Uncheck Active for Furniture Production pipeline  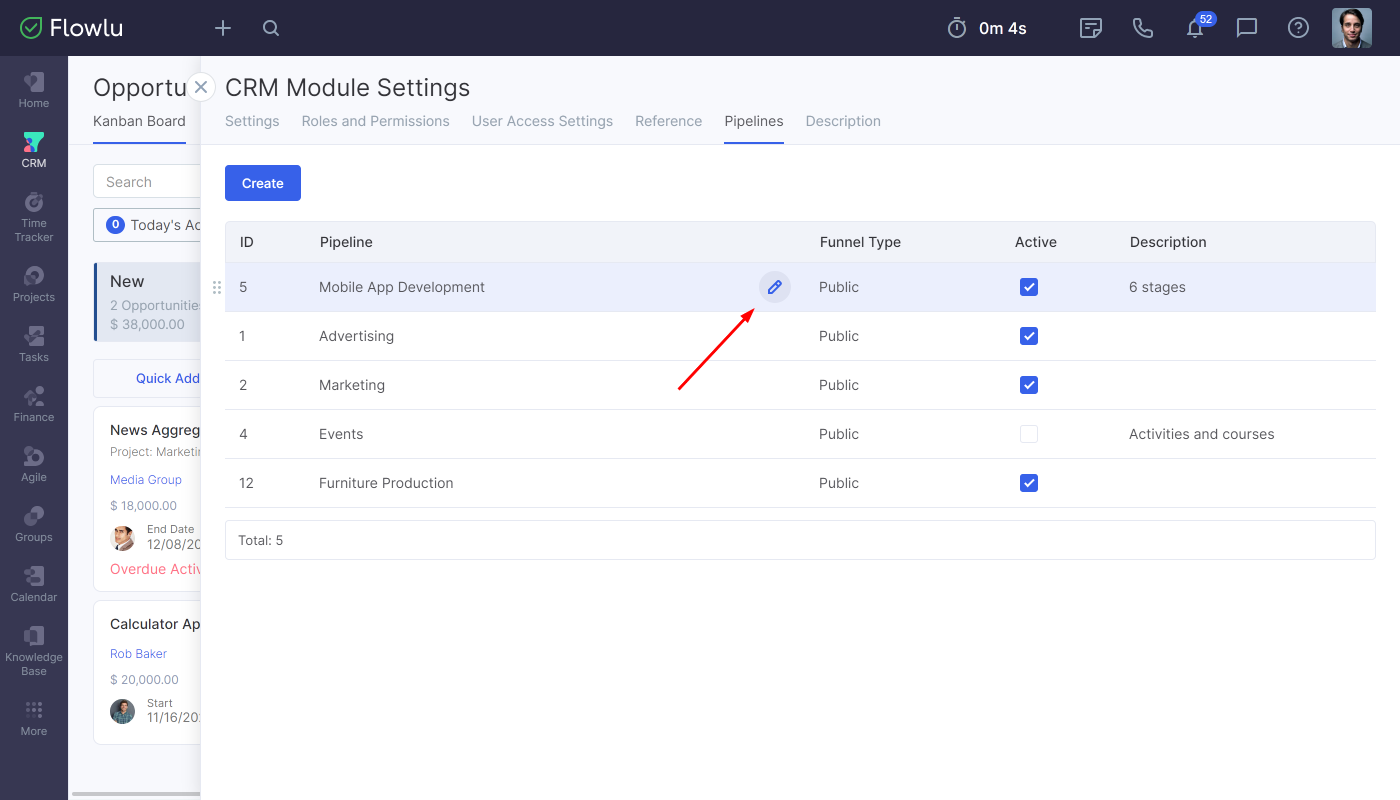point(1029,483)
